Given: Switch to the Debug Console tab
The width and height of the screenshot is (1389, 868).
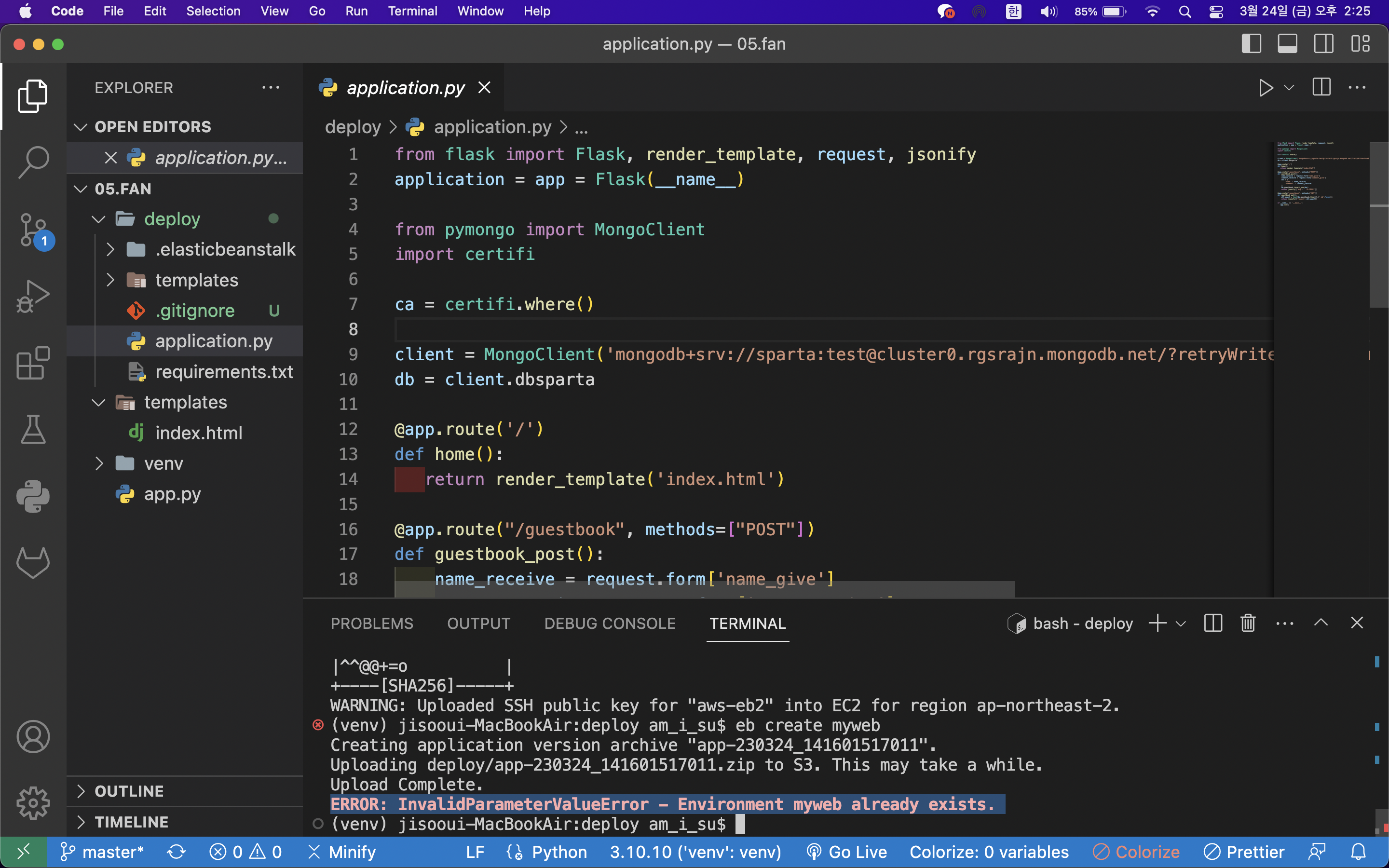Looking at the screenshot, I should pyautogui.click(x=610, y=624).
